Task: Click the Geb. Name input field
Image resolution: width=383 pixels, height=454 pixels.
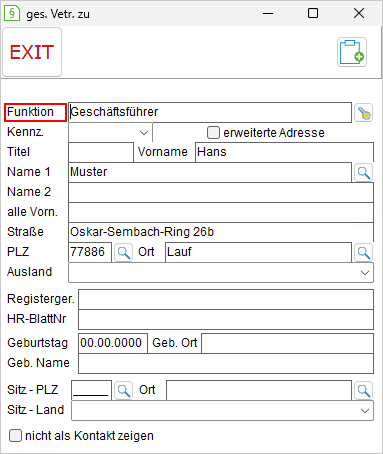Action: pyautogui.click(x=226, y=363)
